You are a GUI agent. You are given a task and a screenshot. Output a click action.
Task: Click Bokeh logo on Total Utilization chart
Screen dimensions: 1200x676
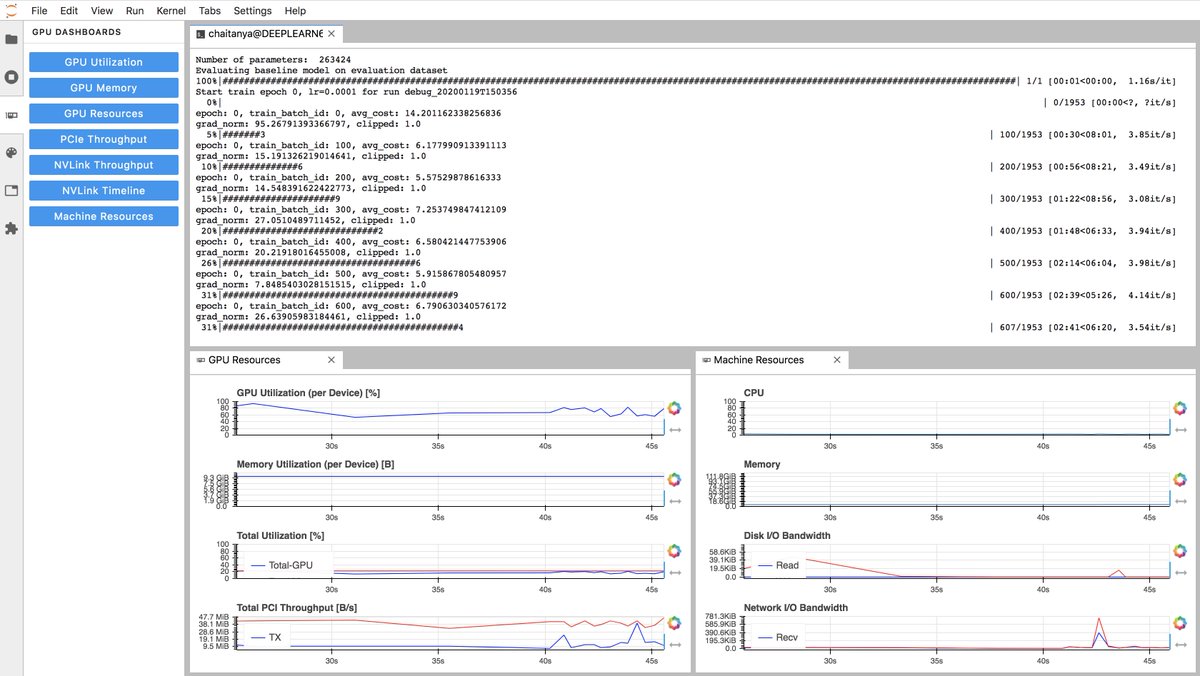tap(674, 551)
